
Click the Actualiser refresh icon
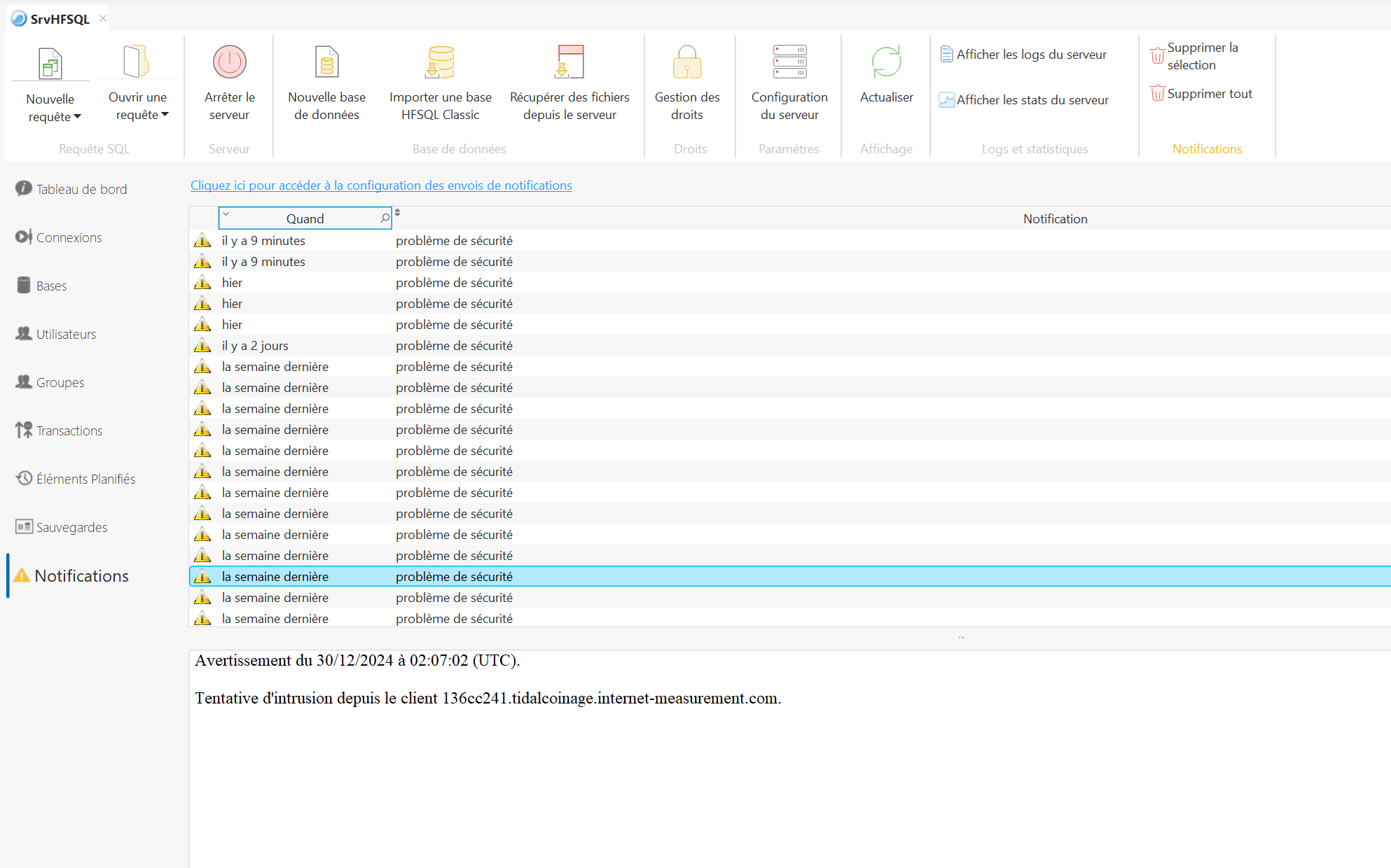886,62
